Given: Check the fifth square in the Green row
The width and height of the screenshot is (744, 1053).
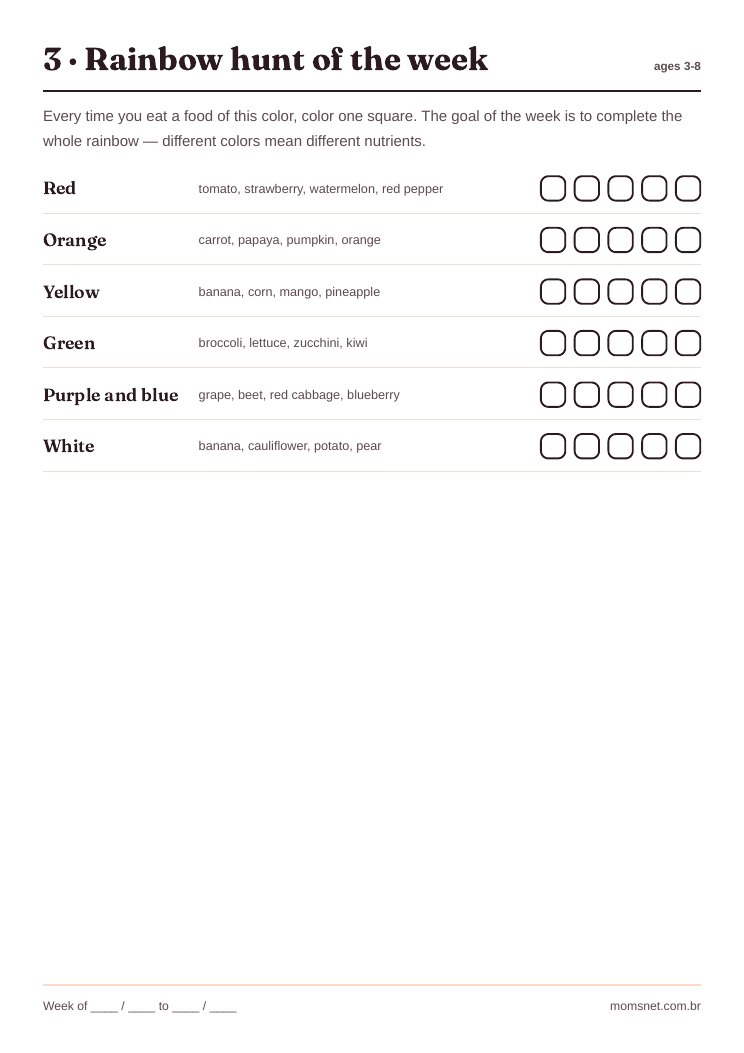Looking at the screenshot, I should 688,343.
